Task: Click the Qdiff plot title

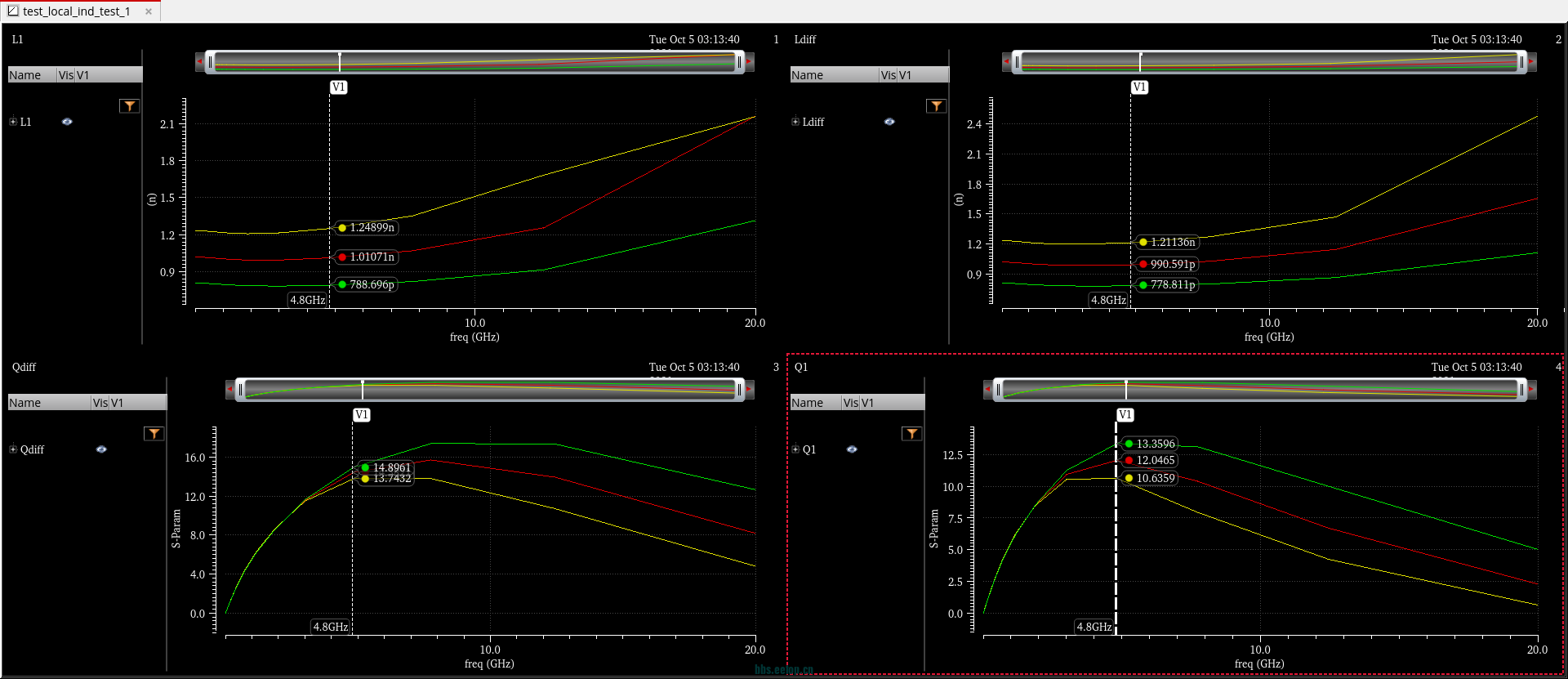Action: (x=24, y=367)
